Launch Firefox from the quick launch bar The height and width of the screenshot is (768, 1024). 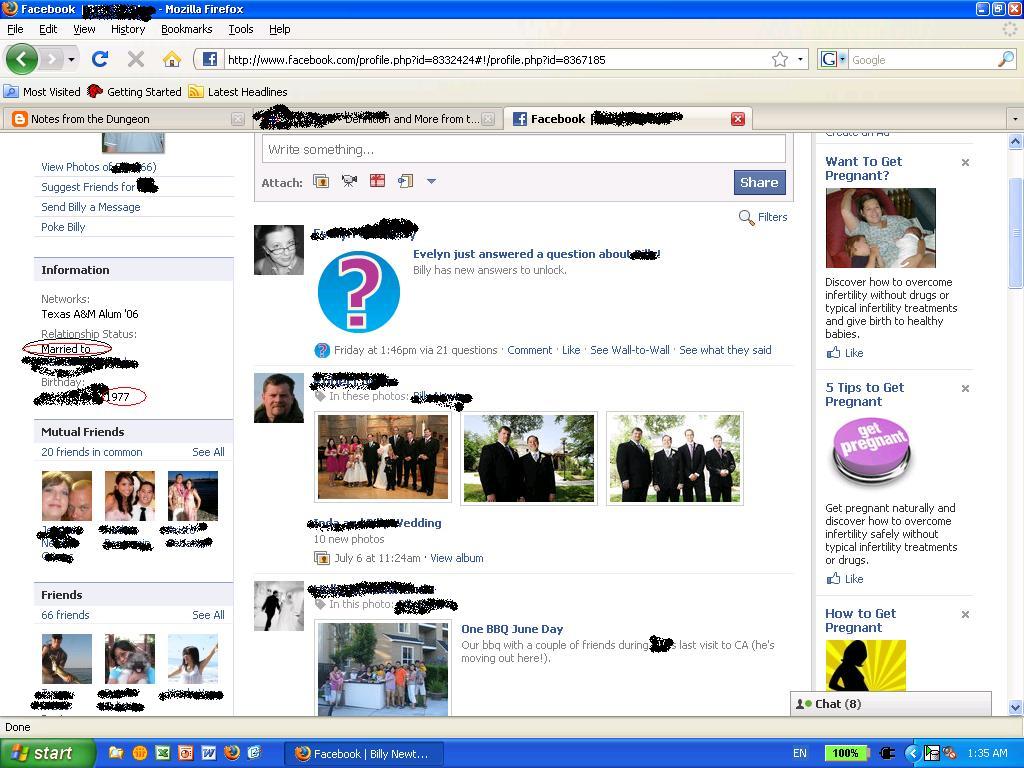pos(232,753)
